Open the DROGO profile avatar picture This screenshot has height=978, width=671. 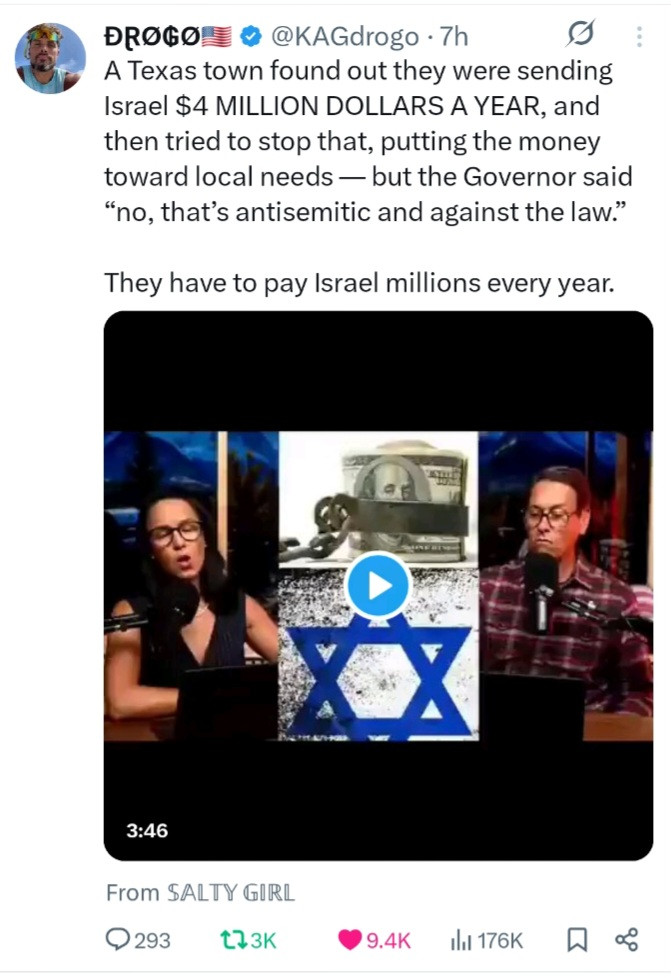point(50,58)
